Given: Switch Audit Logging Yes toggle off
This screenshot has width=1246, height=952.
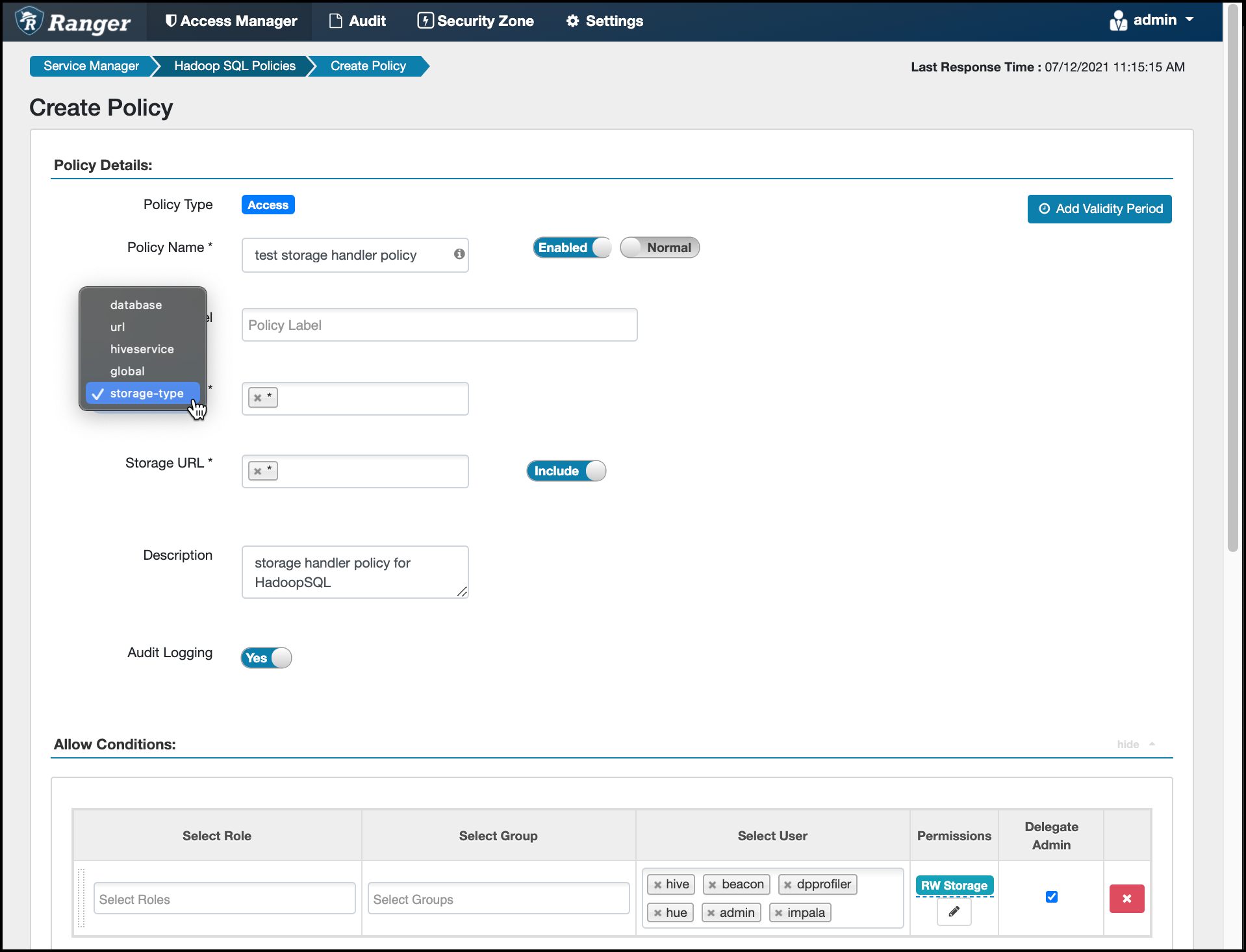Looking at the screenshot, I should 266,658.
